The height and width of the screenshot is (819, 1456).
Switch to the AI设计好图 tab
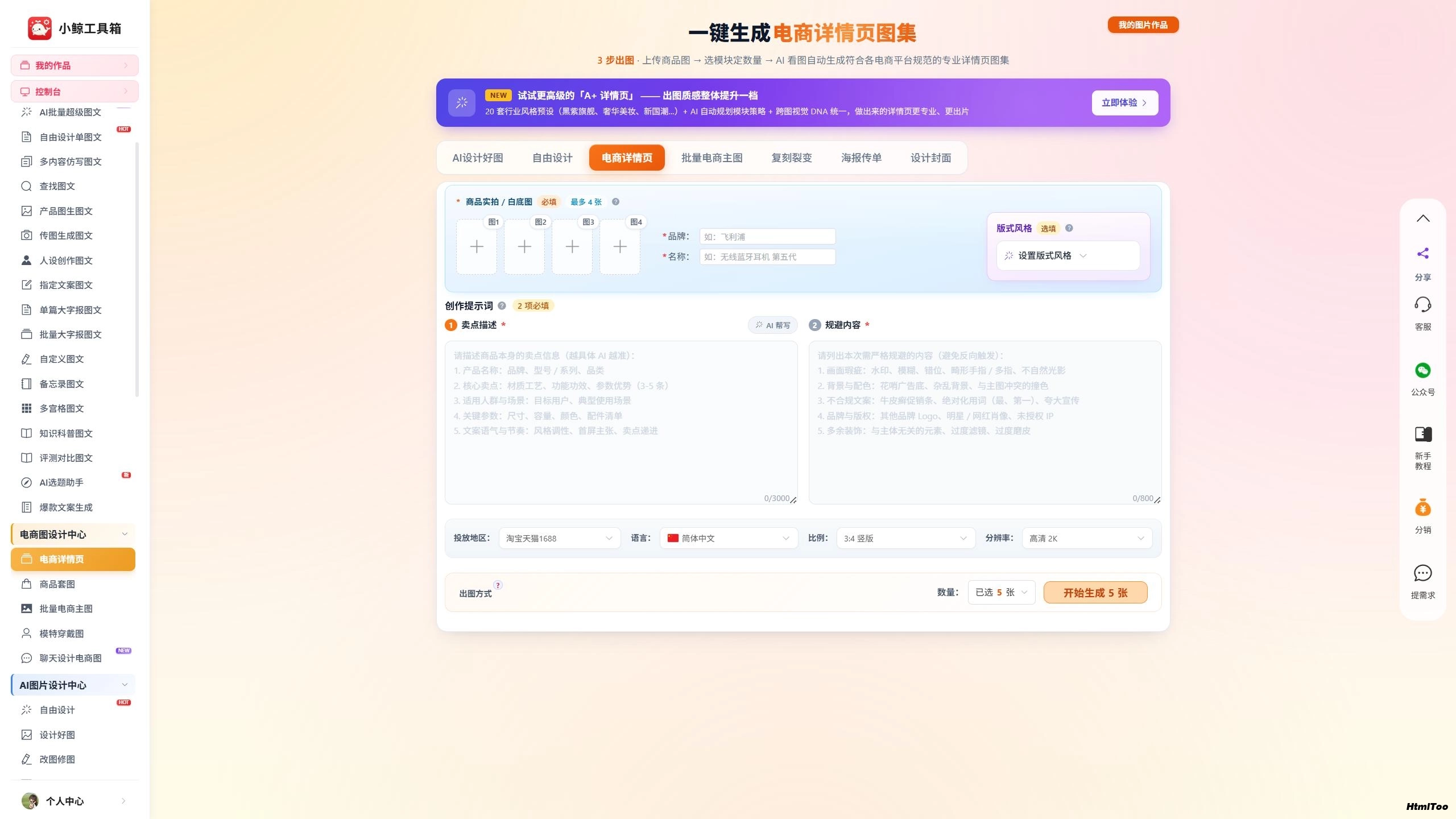(x=478, y=158)
